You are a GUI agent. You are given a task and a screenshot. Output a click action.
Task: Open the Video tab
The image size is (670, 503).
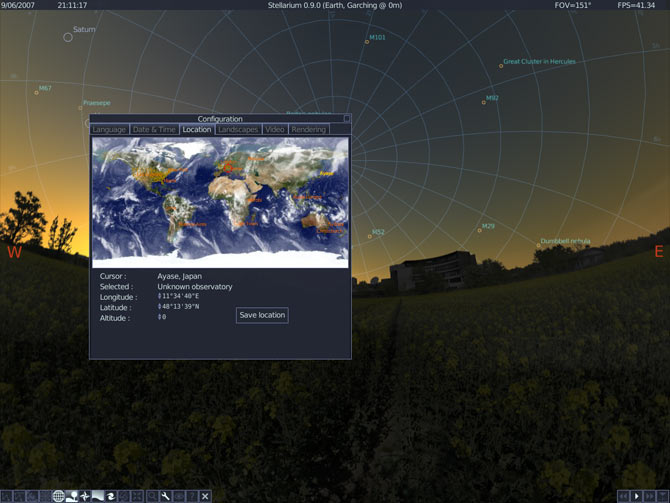pyautogui.click(x=274, y=130)
